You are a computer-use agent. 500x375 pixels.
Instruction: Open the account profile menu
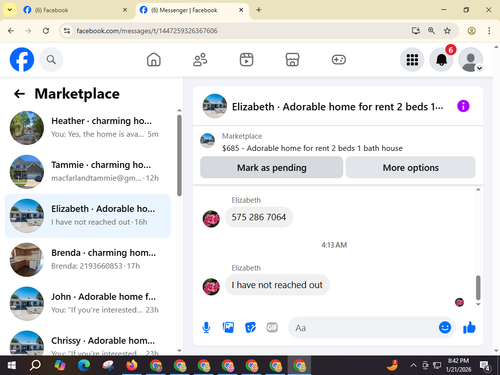470,60
